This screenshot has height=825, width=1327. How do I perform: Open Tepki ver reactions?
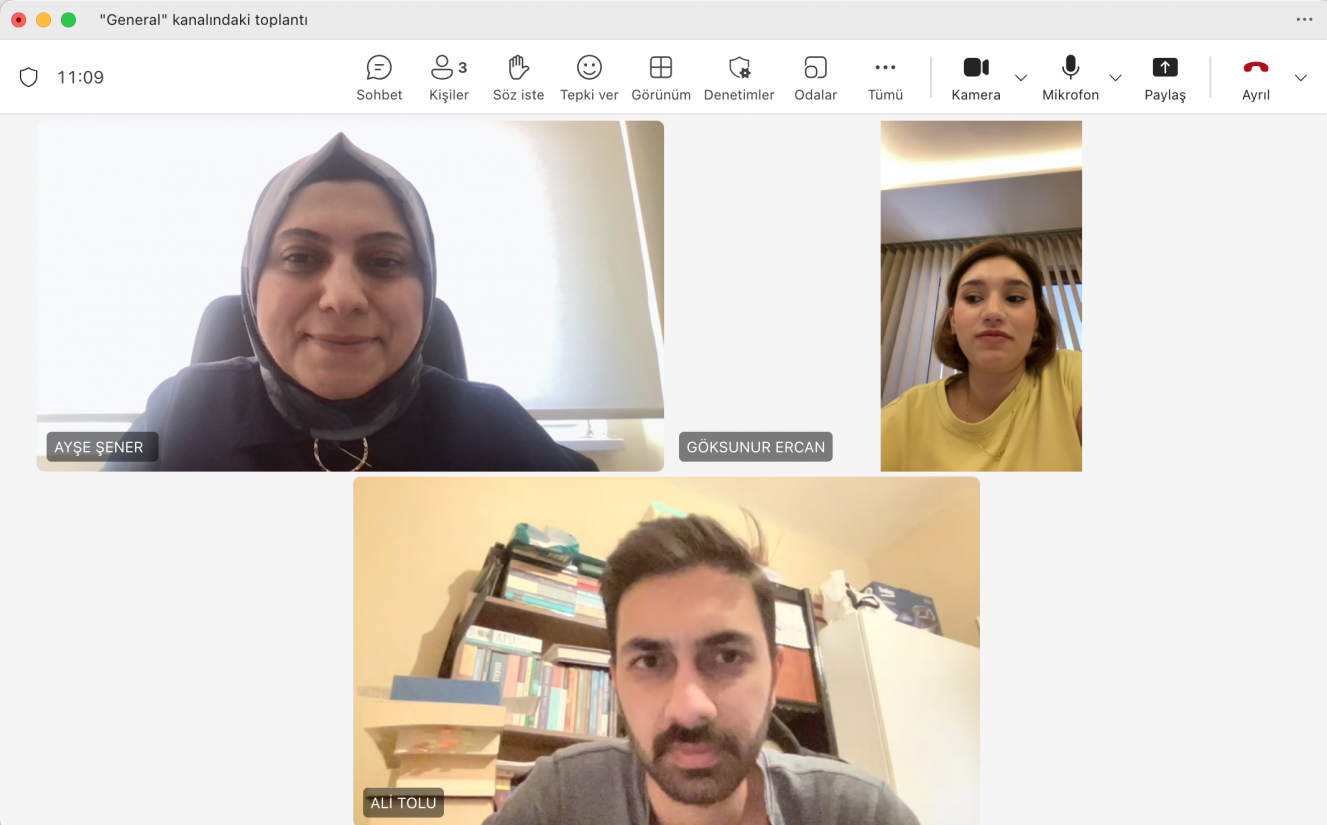(589, 78)
